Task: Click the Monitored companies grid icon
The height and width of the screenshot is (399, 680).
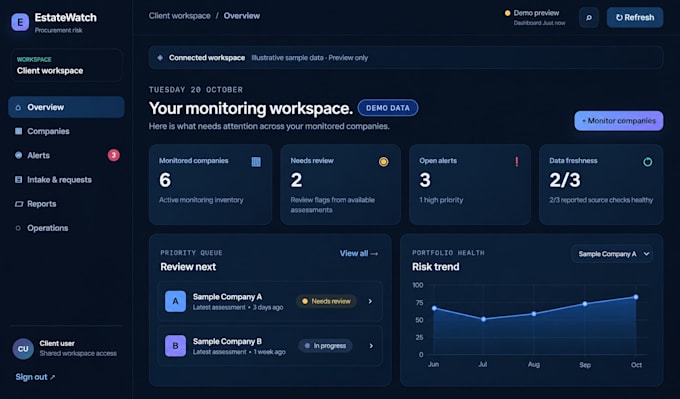Action: tap(256, 162)
